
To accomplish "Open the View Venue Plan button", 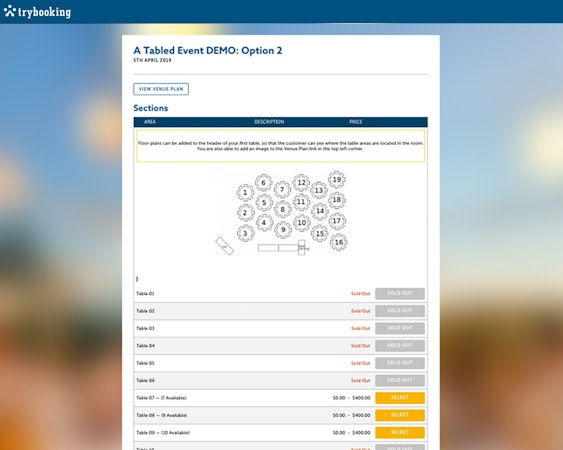I will click(161, 89).
